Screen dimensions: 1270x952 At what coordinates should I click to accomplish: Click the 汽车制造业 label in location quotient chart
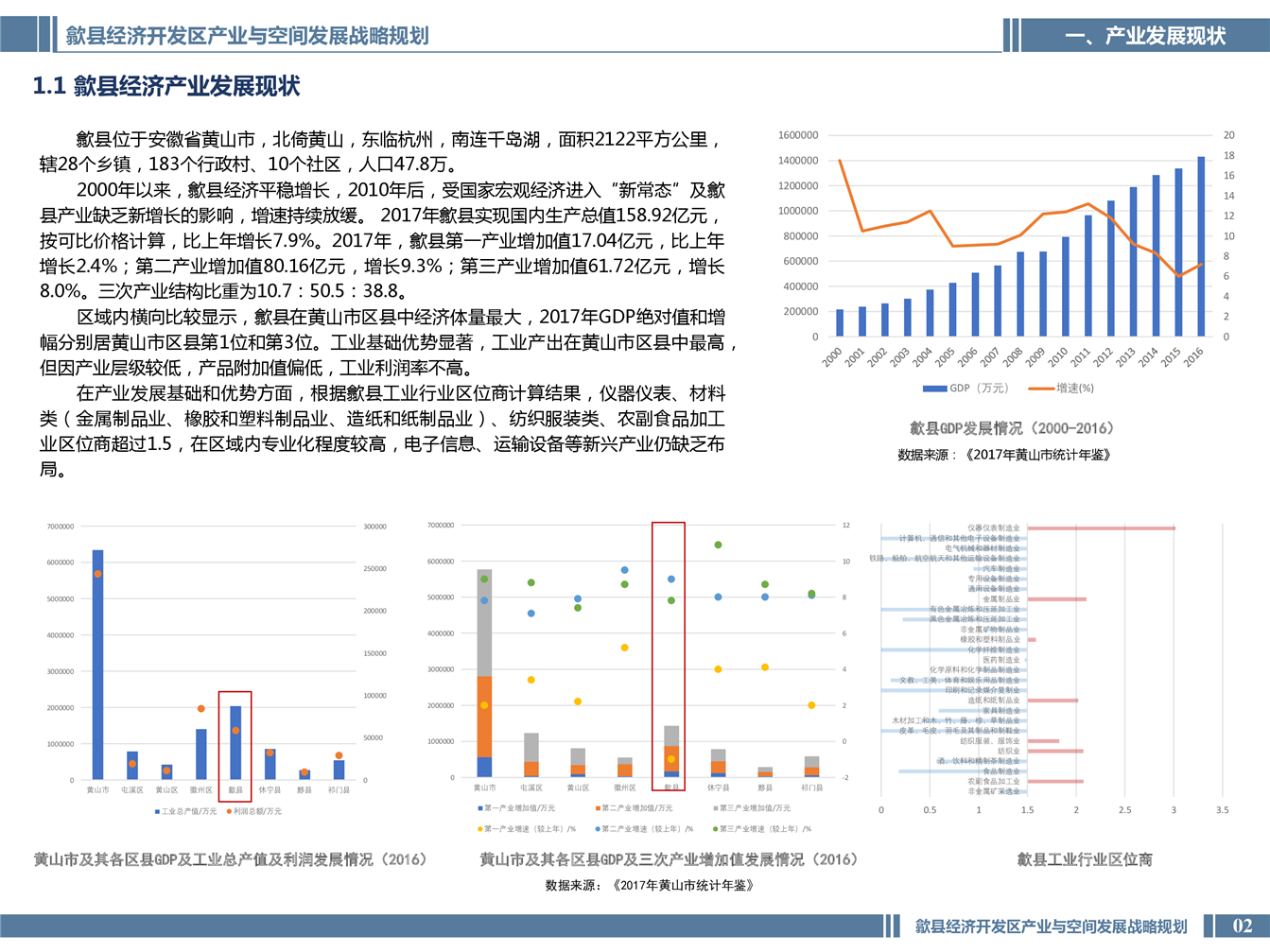tap(1001, 569)
